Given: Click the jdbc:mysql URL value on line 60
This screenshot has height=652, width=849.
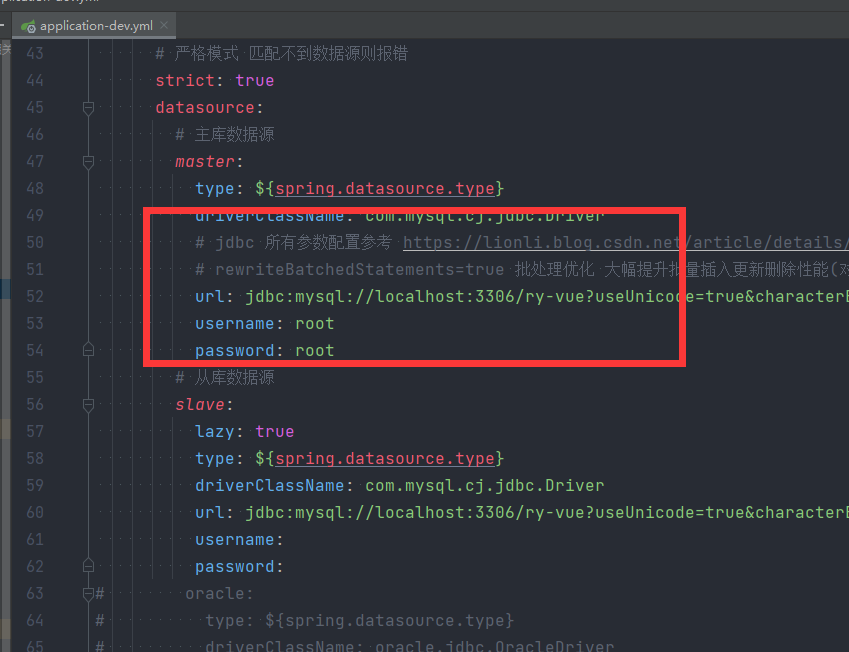Looking at the screenshot, I should 547,513.
